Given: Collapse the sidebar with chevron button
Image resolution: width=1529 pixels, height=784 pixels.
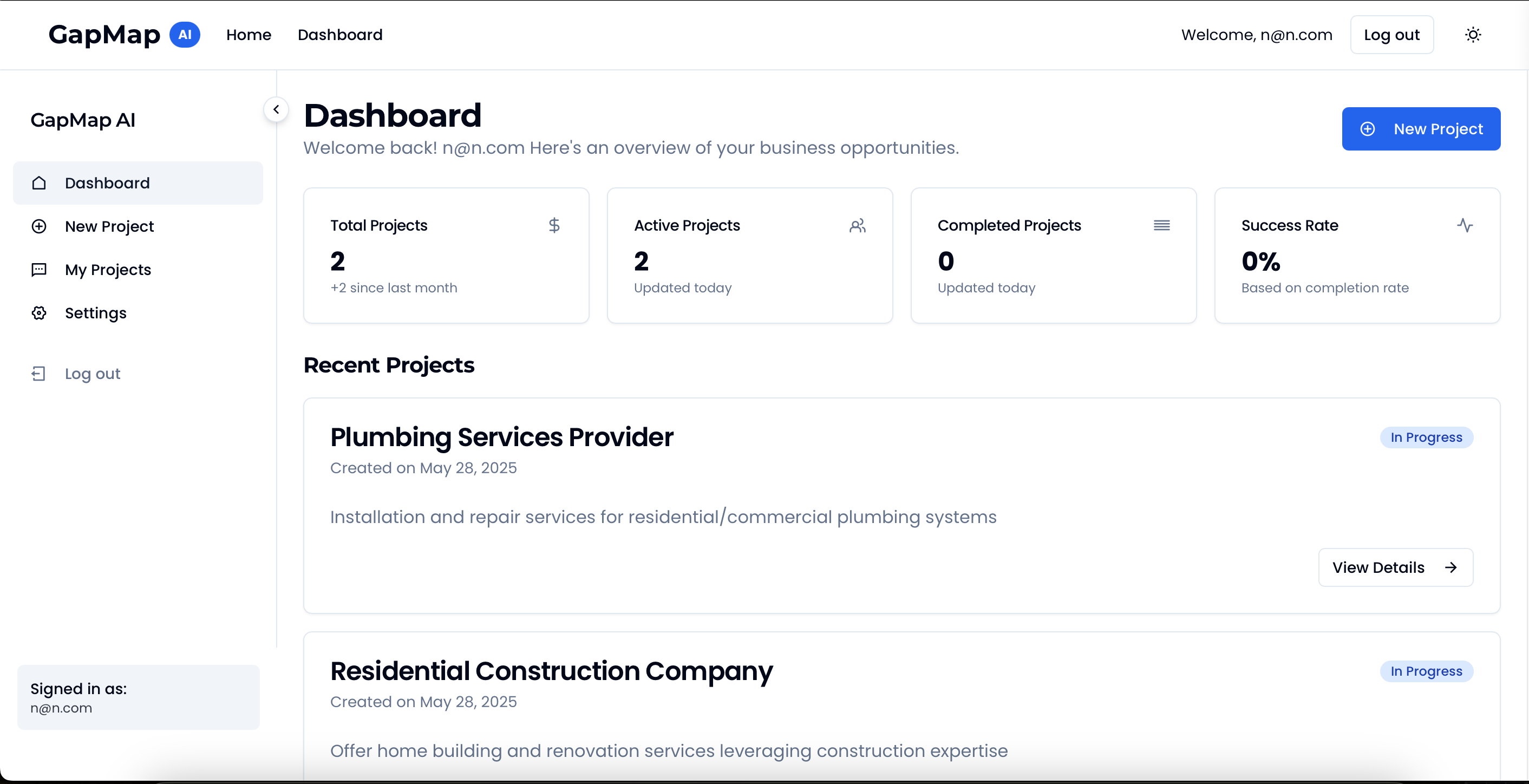Looking at the screenshot, I should [x=276, y=109].
